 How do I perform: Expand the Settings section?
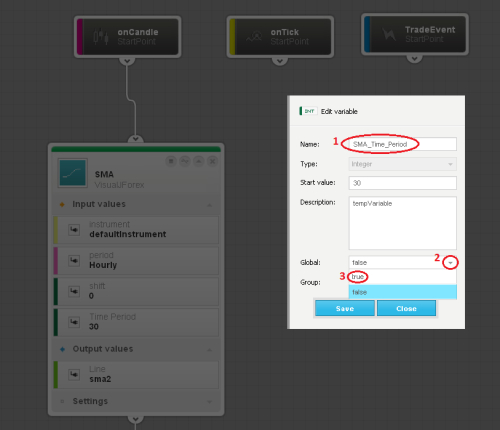pos(209,402)
